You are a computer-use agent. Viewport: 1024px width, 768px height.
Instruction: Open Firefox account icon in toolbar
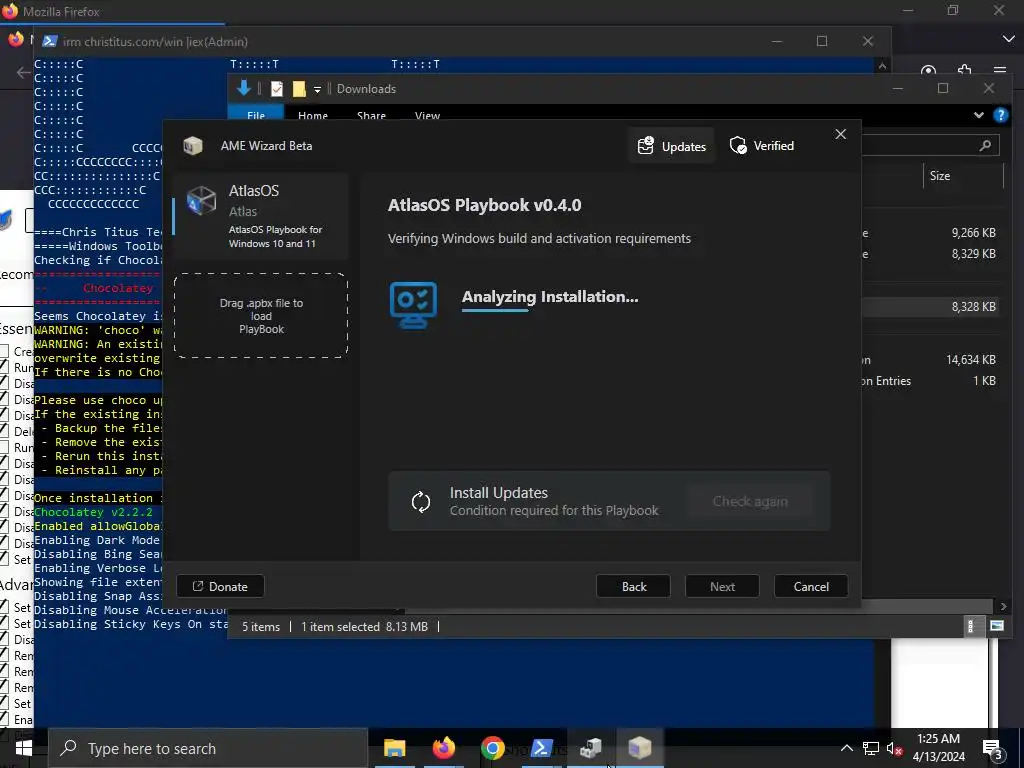click(x=928, y=71)
